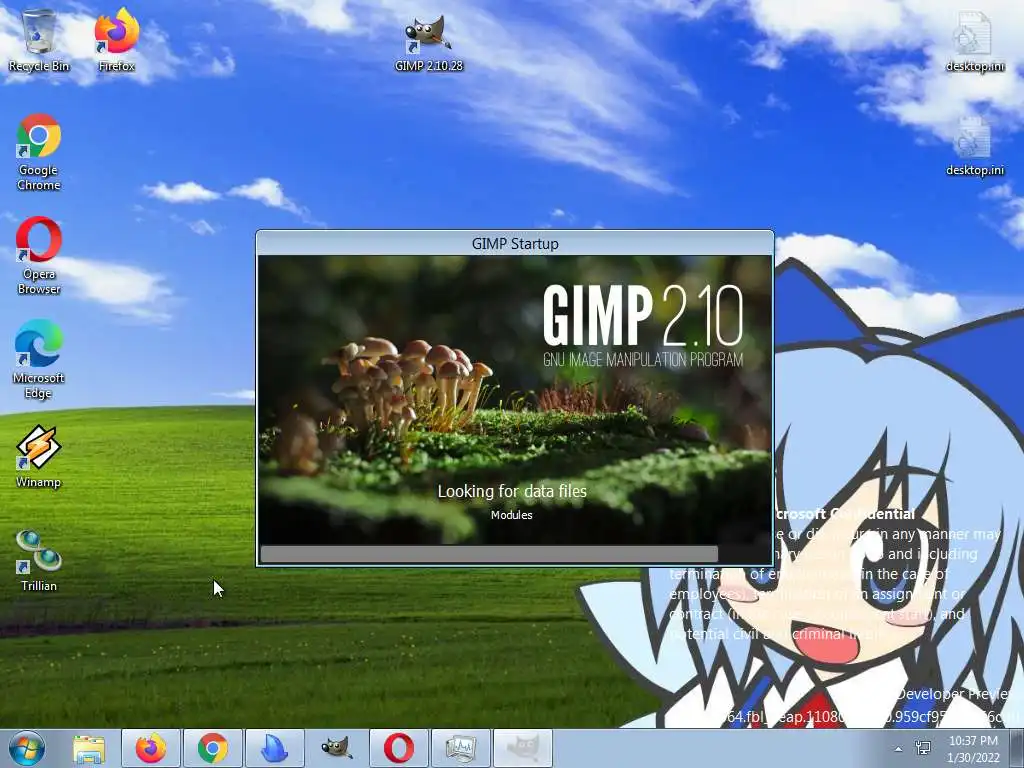Show hidden system tray icons arrow
This screenshot has width=1024, height=768.
coord(899,749)
